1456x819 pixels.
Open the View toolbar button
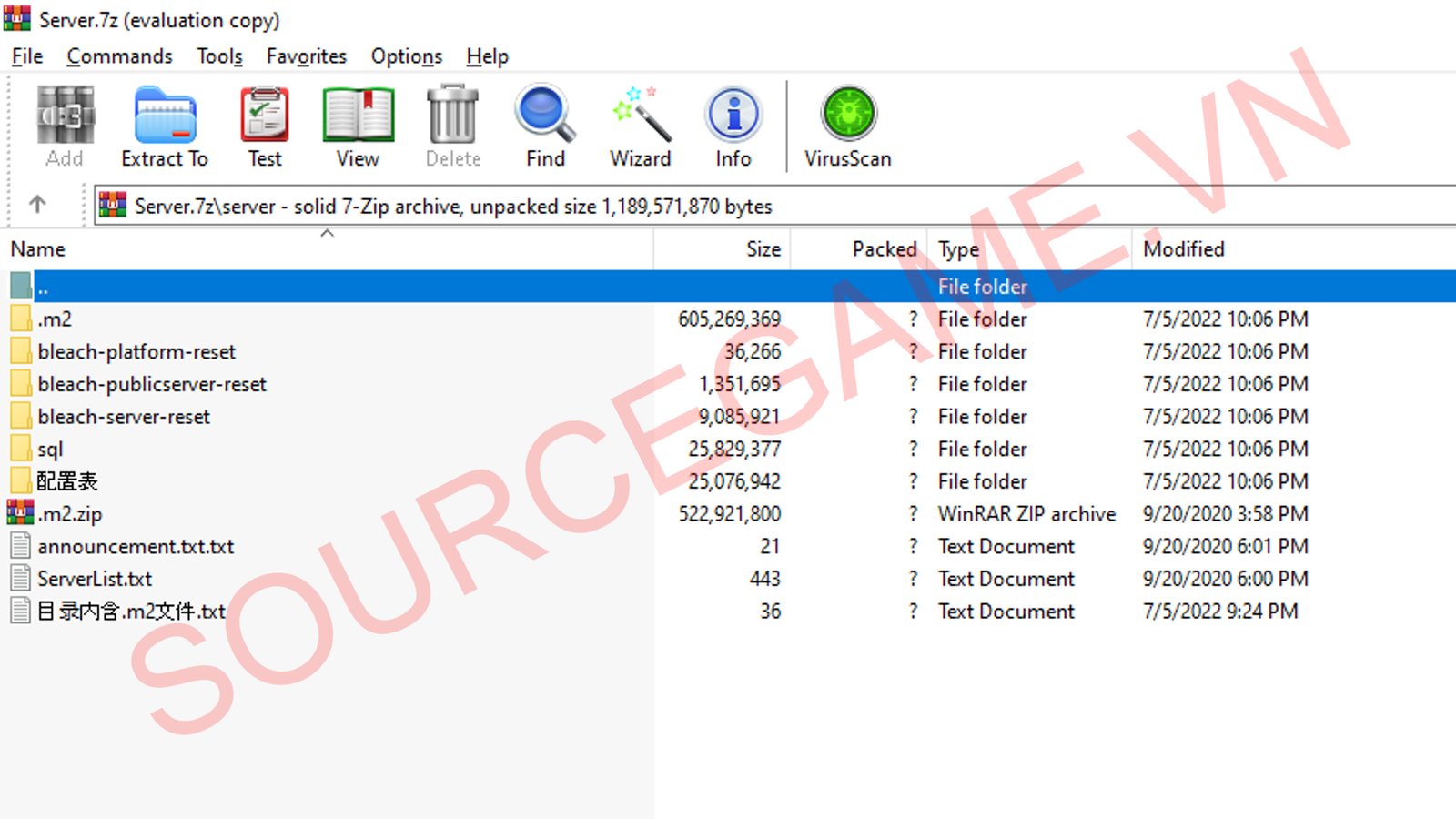pyautogui.click(x=358, y=127)
